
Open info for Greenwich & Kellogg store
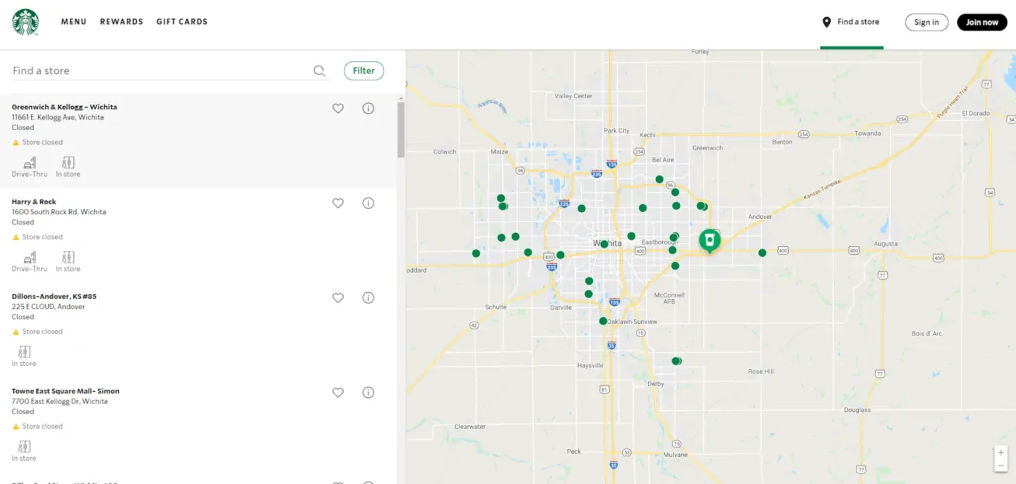point(368,108)
